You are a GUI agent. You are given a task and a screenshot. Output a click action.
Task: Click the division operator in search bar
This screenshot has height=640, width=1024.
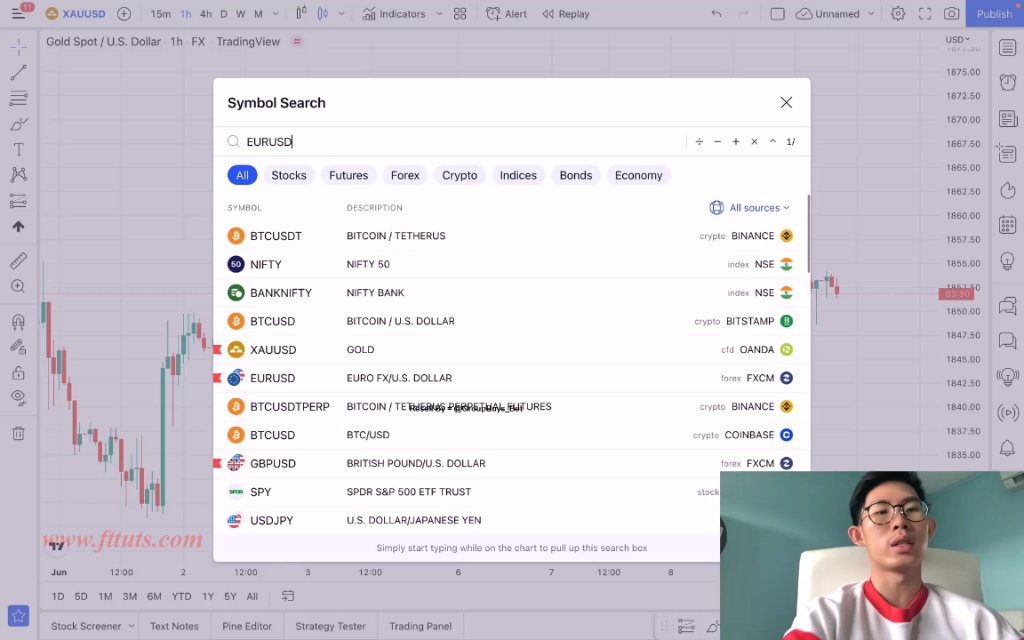[x=699, y=142]
